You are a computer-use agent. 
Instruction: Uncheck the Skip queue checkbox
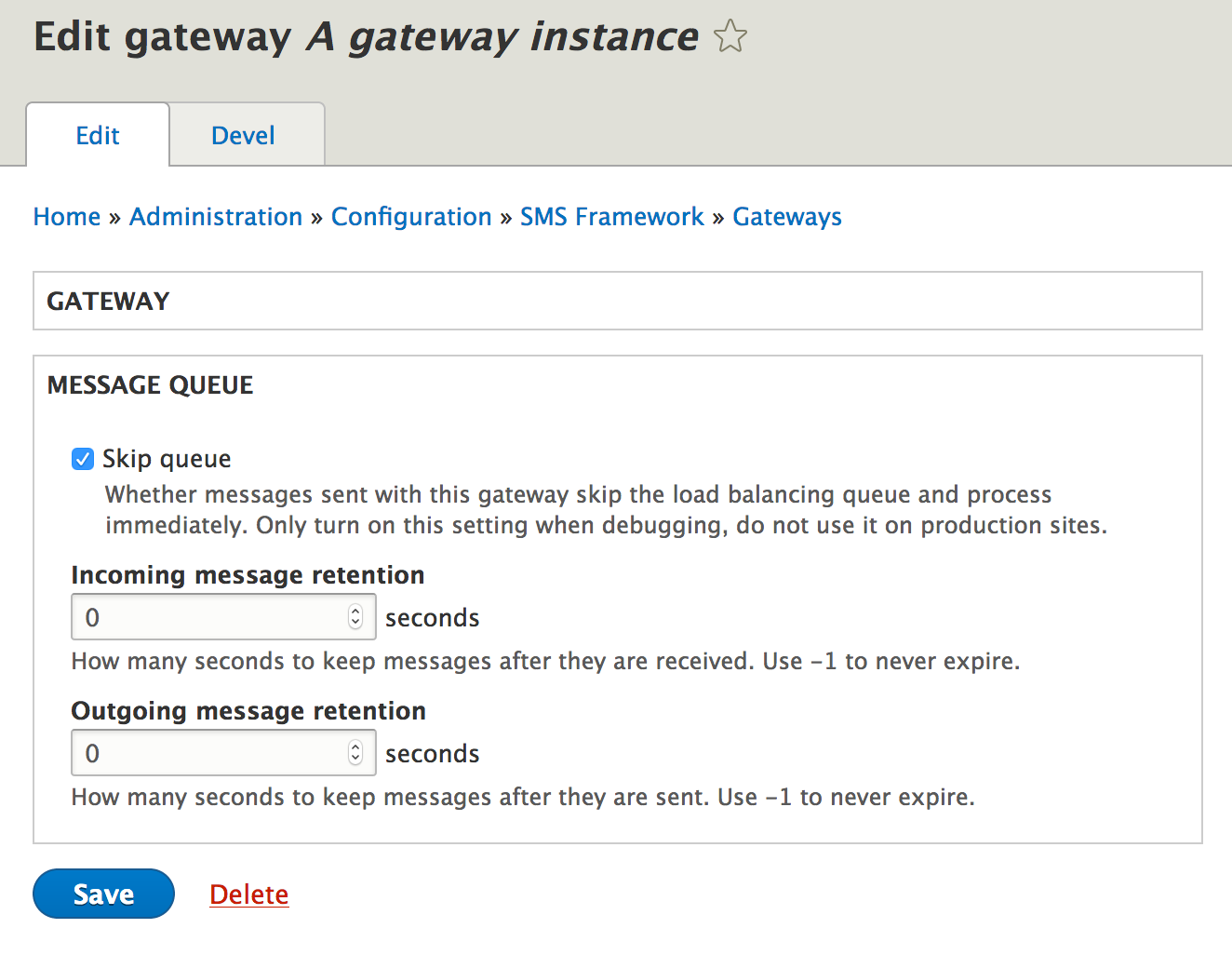pyautogui.click(x=83, y=459)
